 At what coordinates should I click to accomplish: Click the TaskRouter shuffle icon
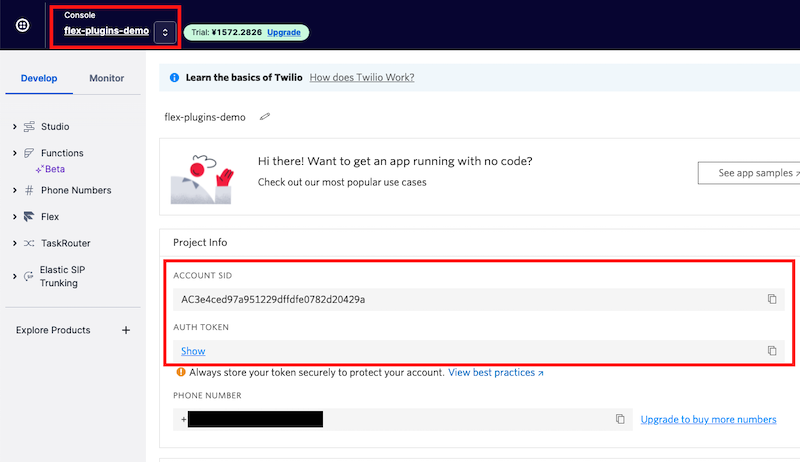click(29, 243)
